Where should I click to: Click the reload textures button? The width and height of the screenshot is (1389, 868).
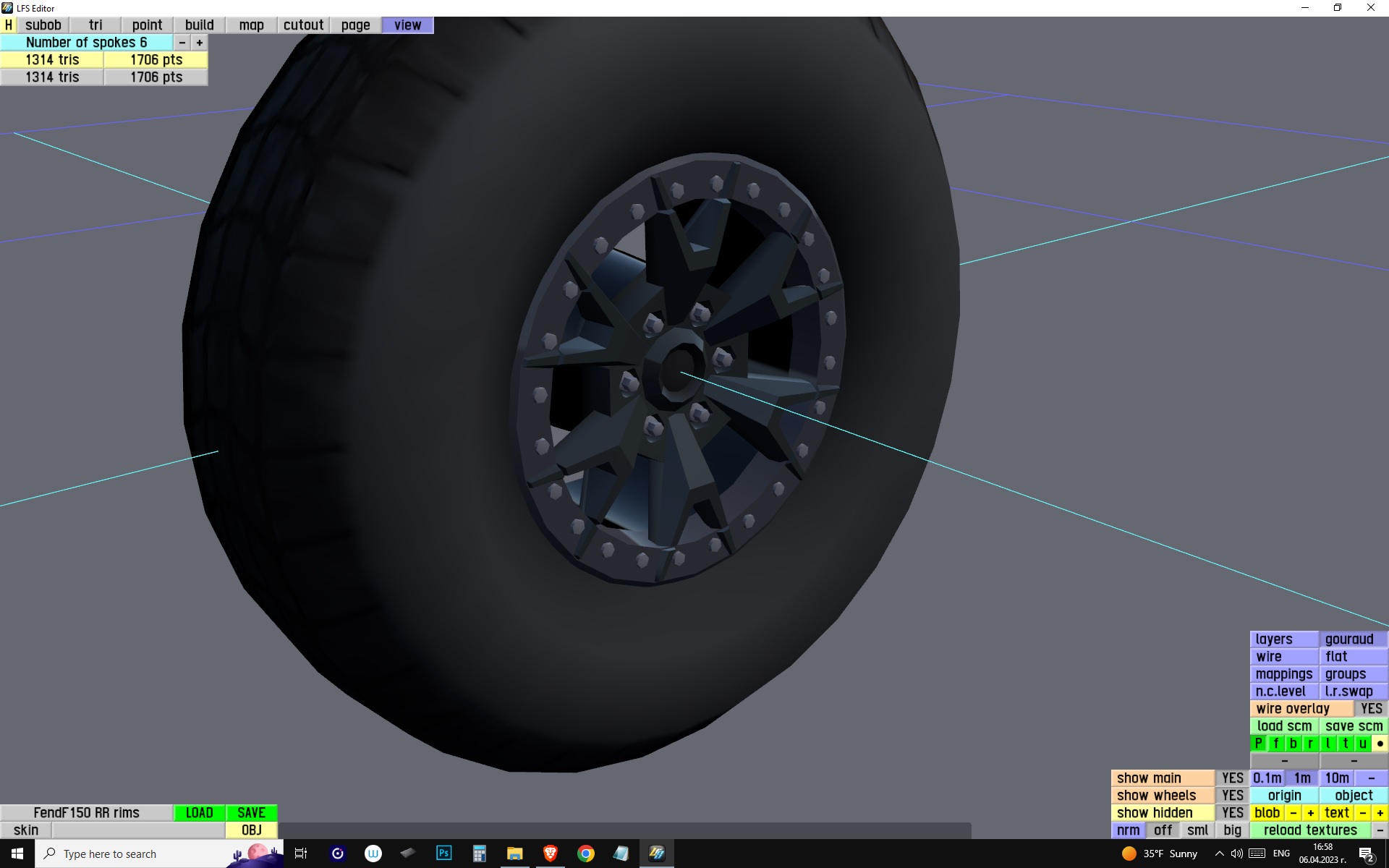[1309, 830]
